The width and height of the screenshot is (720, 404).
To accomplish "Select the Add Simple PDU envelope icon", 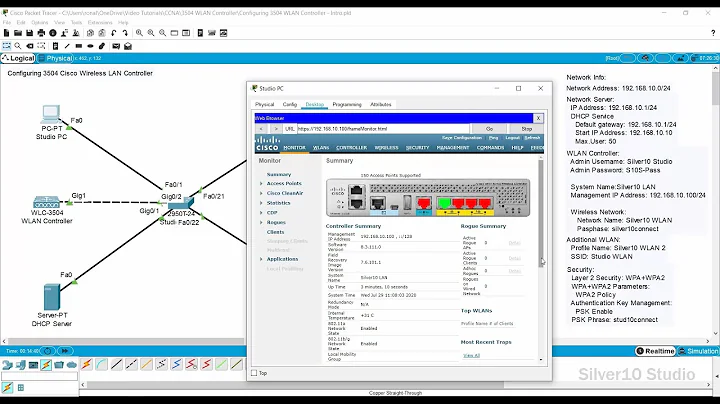I will coord(116,46).
